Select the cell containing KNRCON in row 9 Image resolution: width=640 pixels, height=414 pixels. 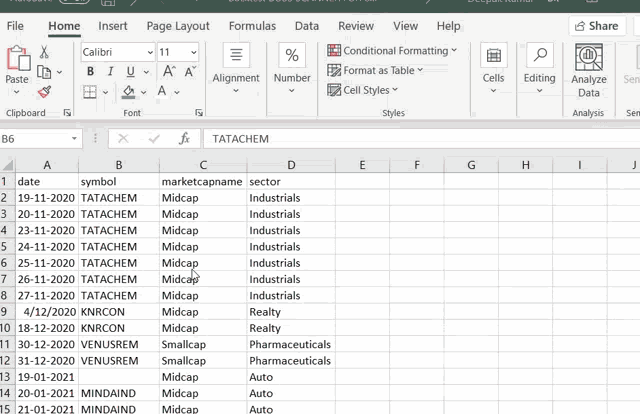(x=118, y=312)
